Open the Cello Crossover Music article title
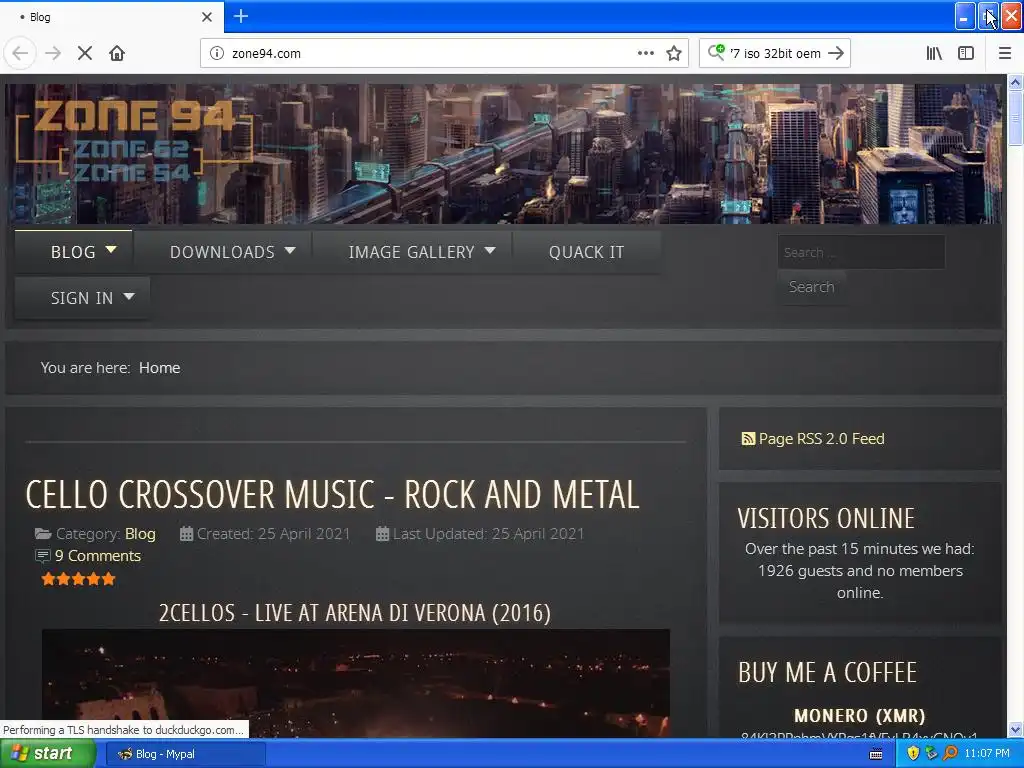Screen dimensions: 1024x768 (332, 494)
